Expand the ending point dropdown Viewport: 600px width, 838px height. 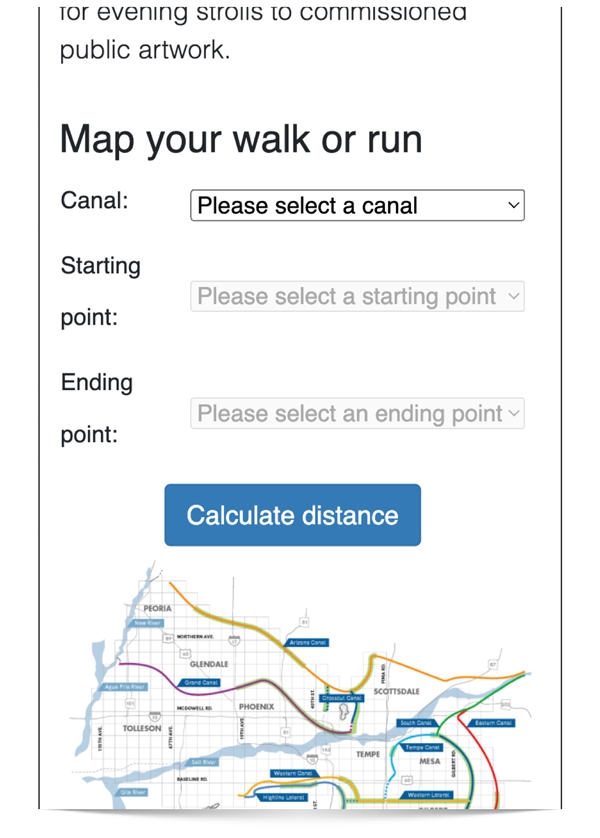point(357,414)
